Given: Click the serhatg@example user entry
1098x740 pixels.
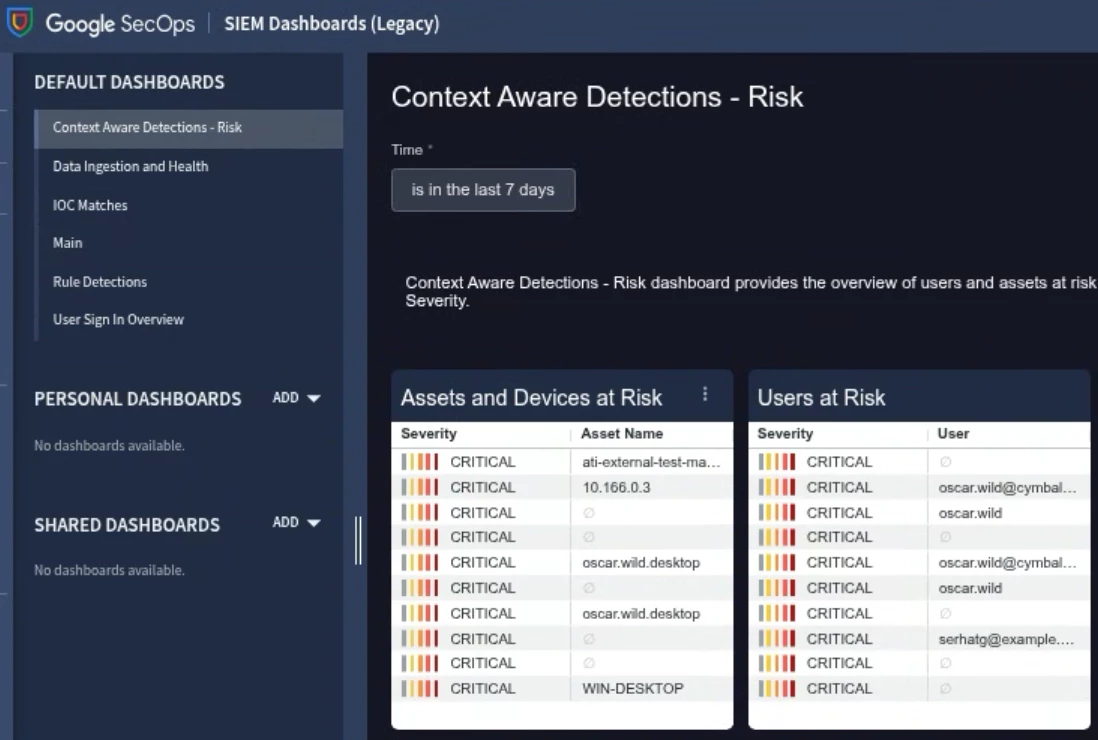Looking at the screenshot, I should click(1006, 638).
